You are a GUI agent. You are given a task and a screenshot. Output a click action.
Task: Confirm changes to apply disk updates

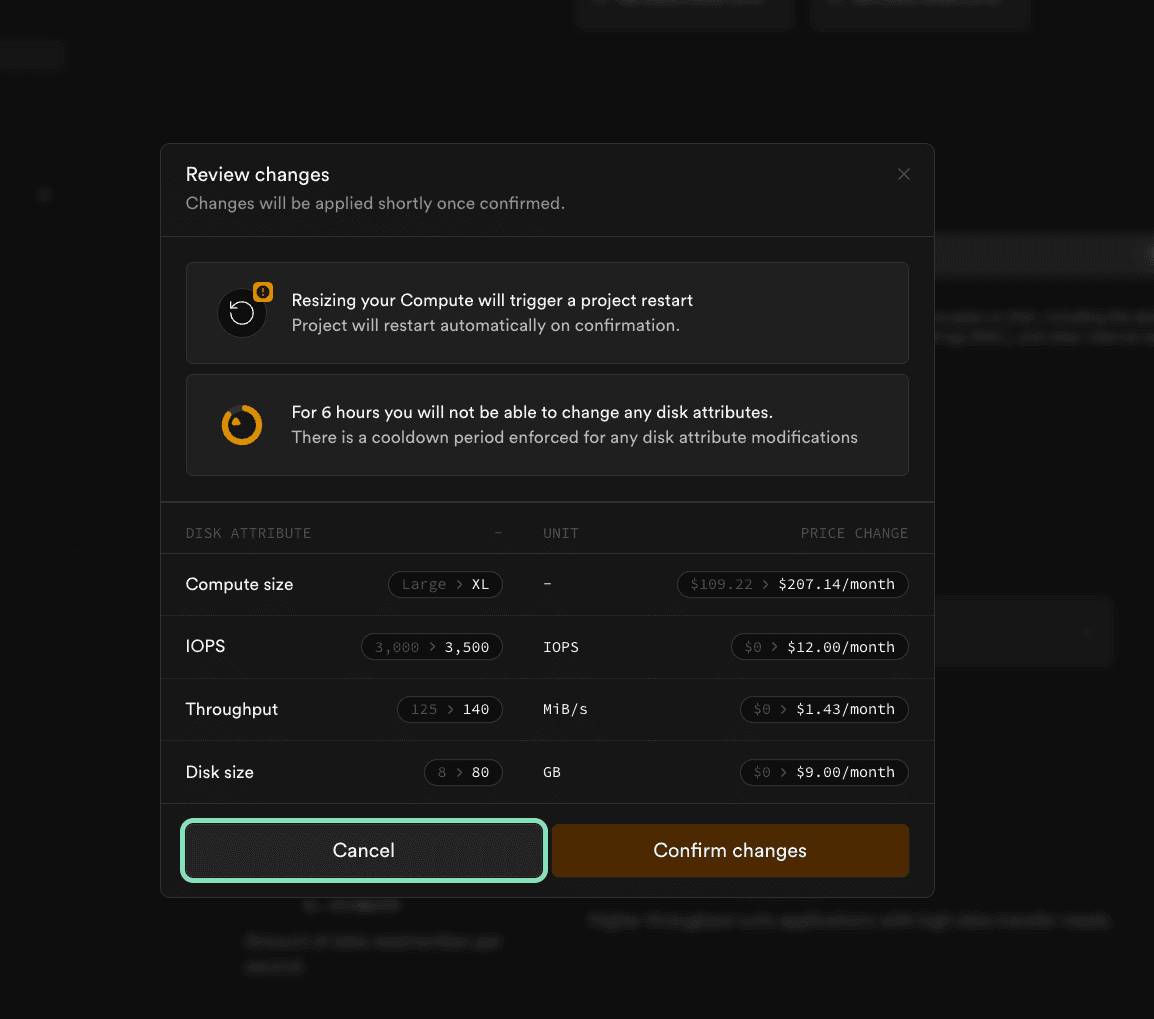point(730,851)
